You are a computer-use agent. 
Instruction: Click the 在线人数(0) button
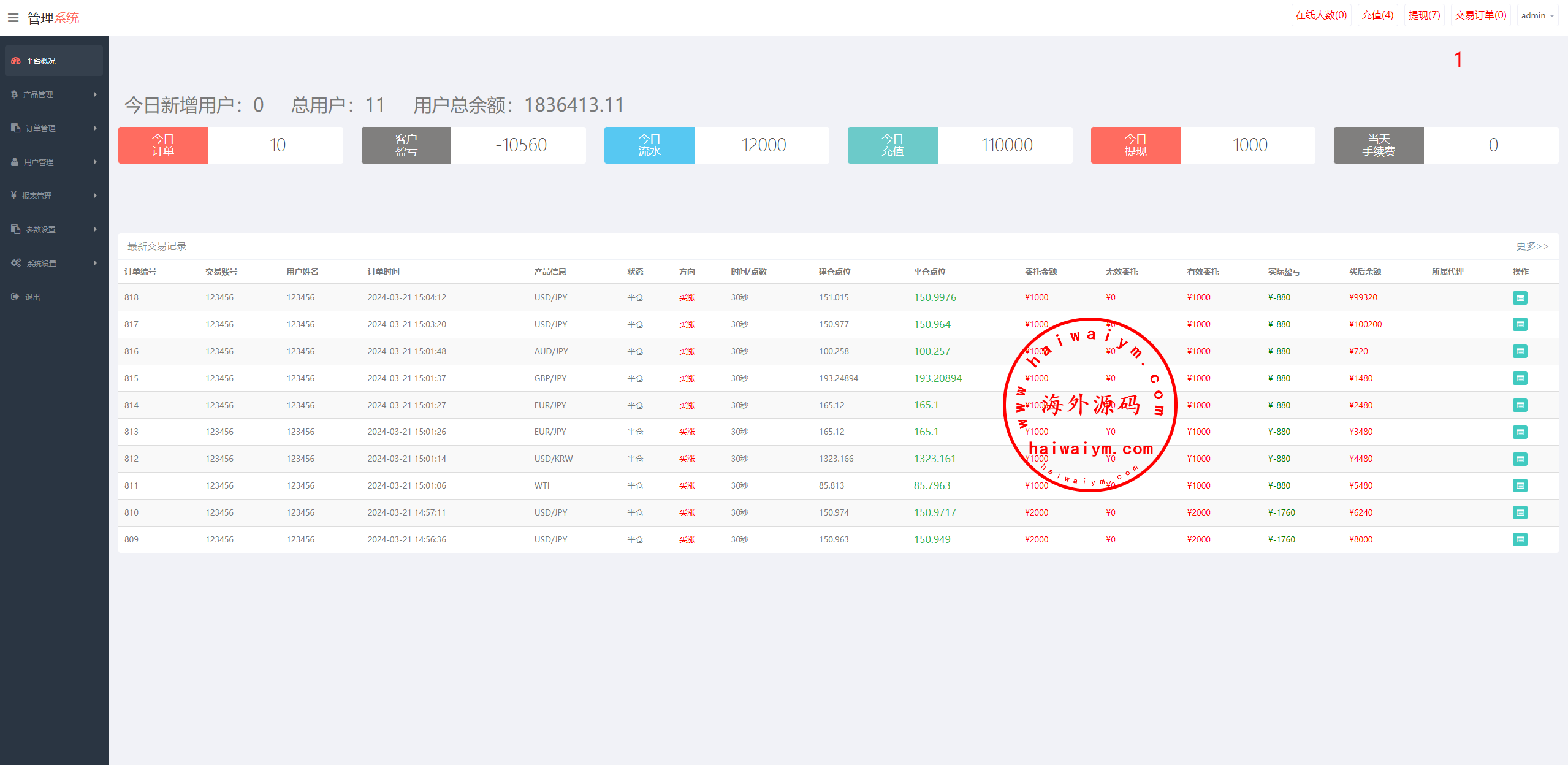(1321, 15)
